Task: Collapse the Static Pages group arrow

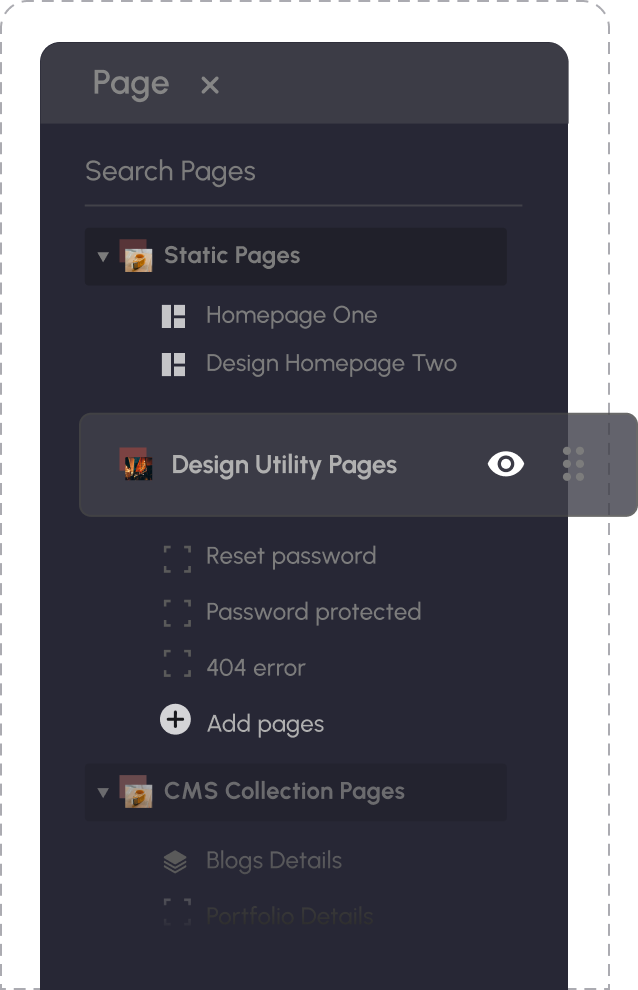Action: click(x=103, y=256)
